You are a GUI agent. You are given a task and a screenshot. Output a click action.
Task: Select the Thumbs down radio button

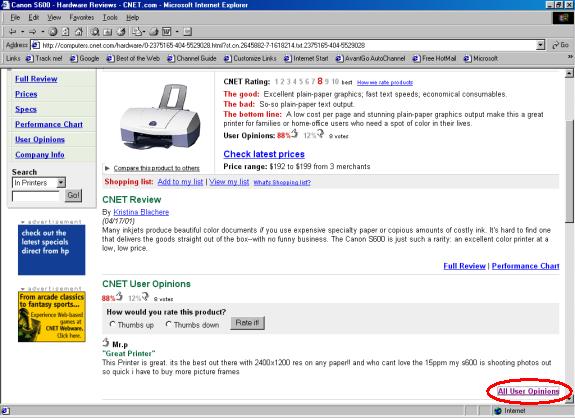169,324
